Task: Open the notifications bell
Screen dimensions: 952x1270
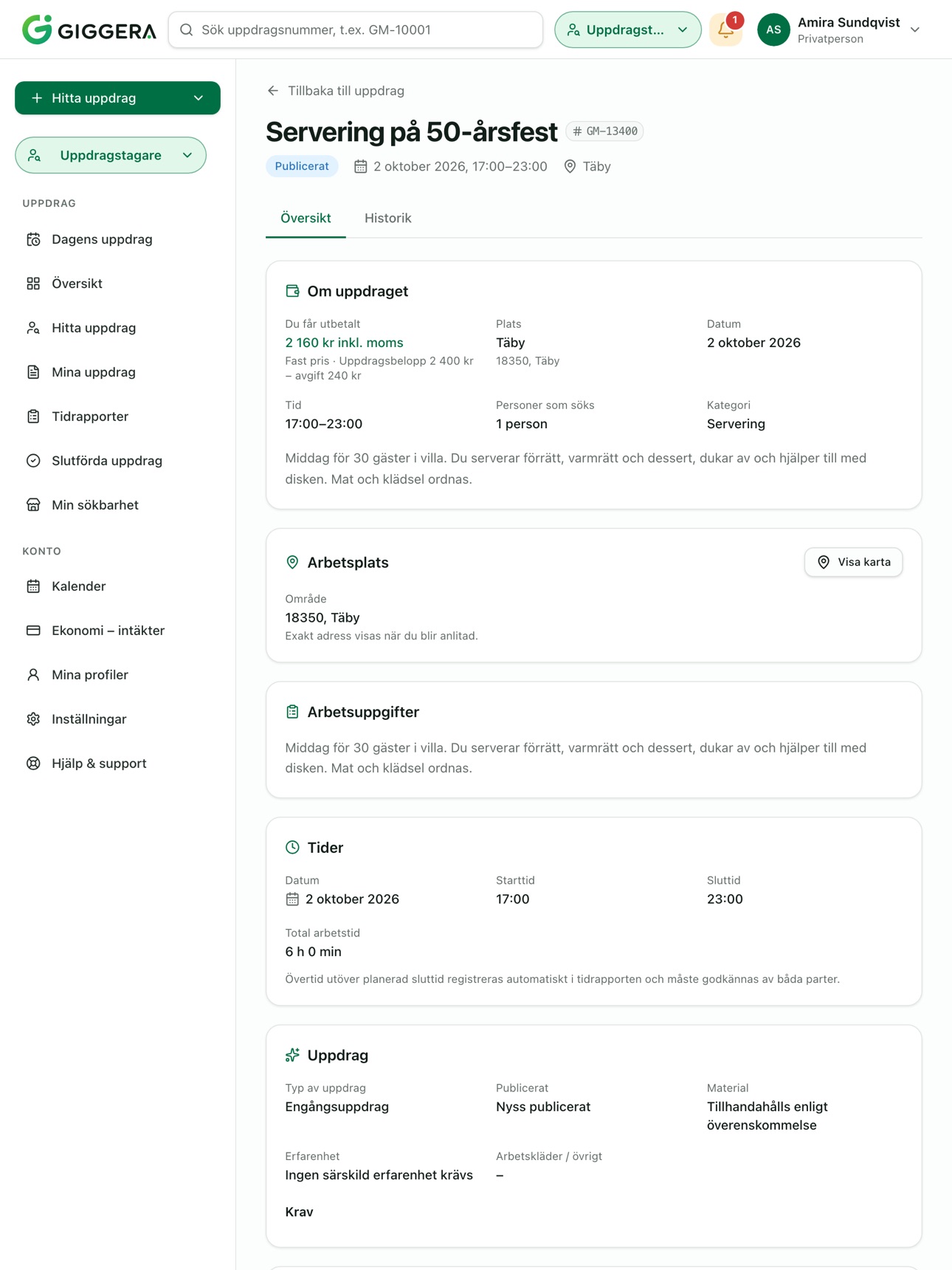Action: coord(726,30)
